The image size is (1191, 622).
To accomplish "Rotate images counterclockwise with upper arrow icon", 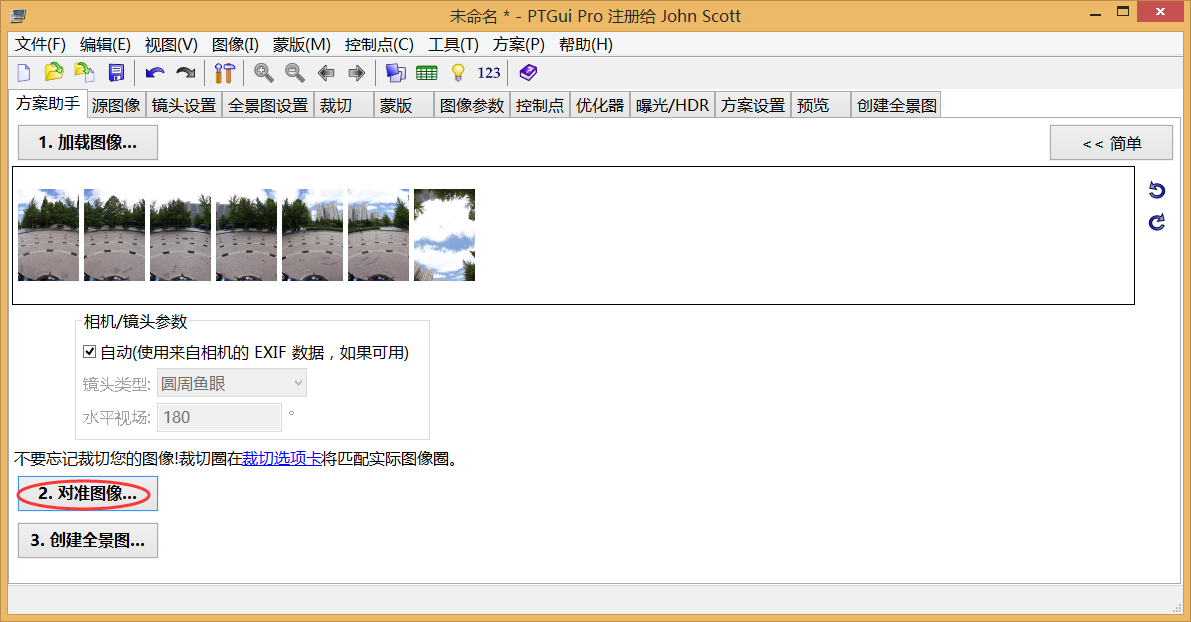I will pyautogui.click(x=1157, y=190).
